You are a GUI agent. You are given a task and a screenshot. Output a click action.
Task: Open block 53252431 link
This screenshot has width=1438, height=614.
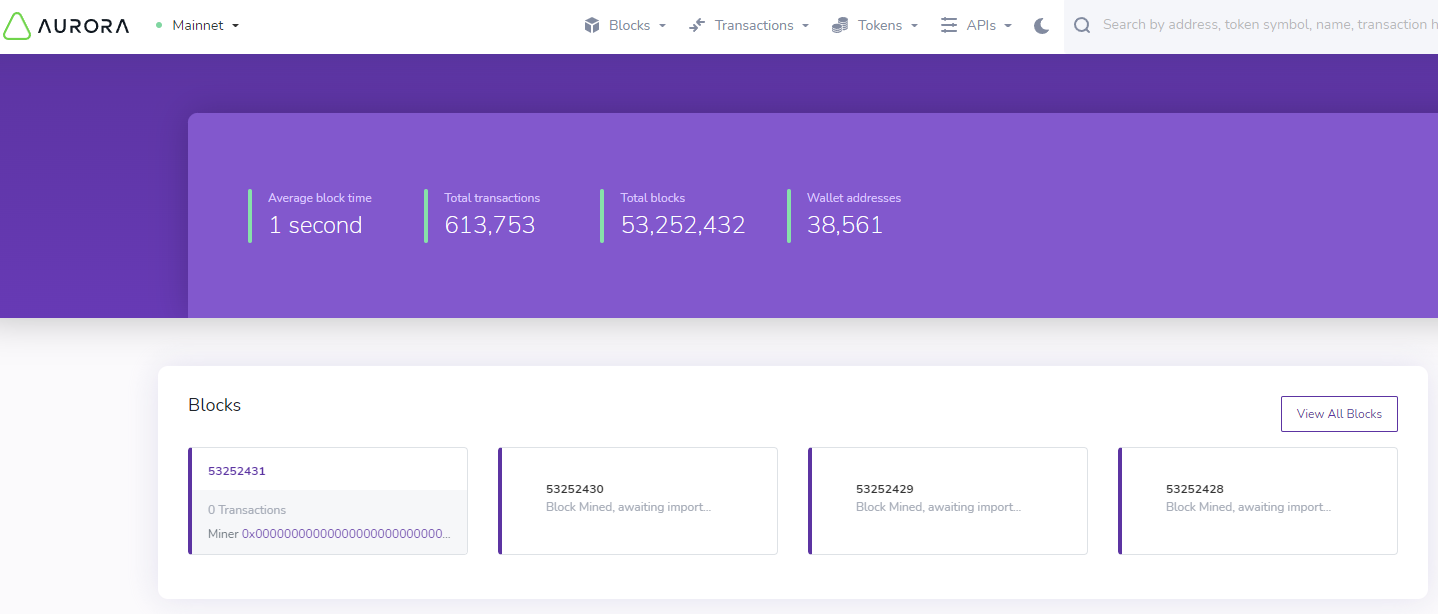(x=237, y=471)
